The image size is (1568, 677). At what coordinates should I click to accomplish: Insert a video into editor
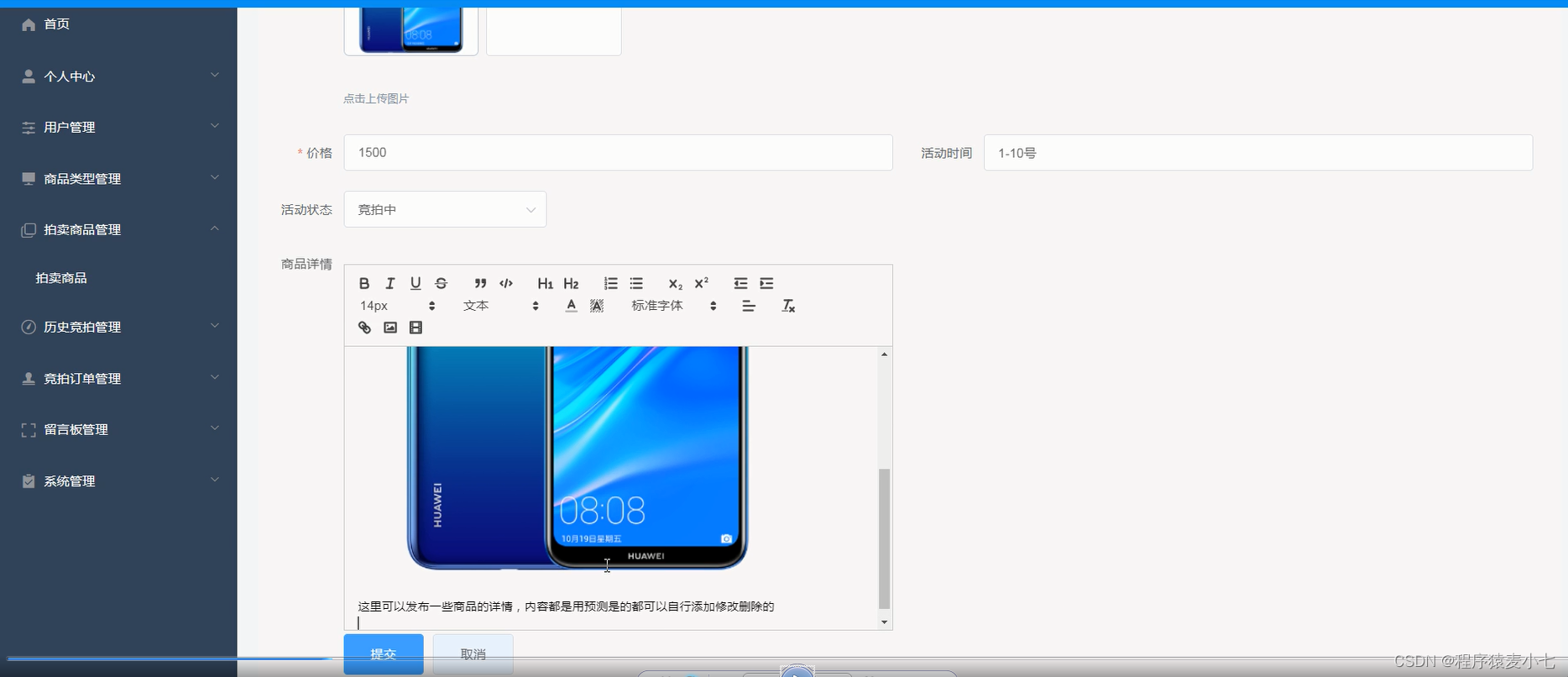pos(416,328)
